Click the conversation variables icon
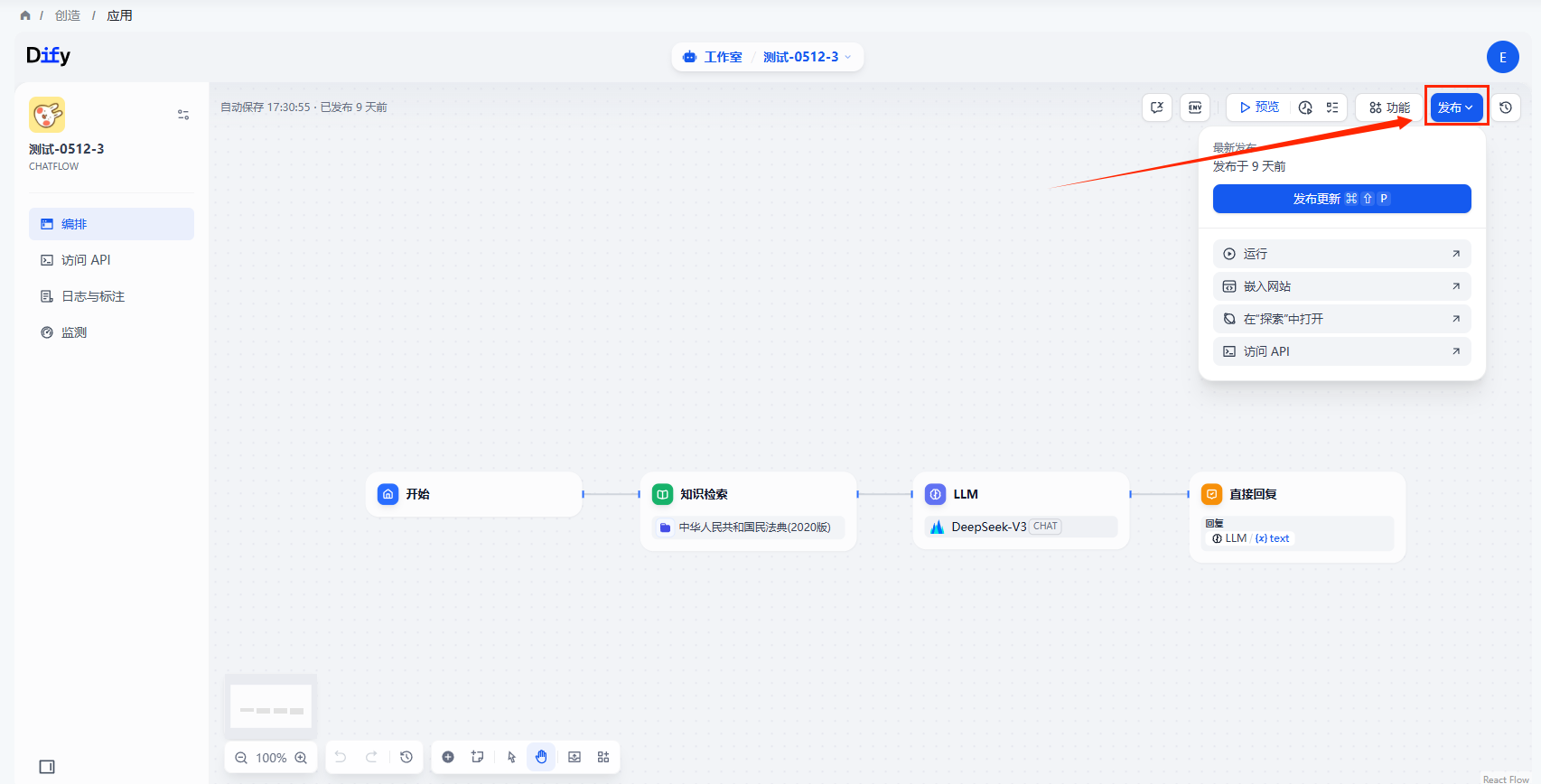The image size is (1541, 784). click(1157, 107)
